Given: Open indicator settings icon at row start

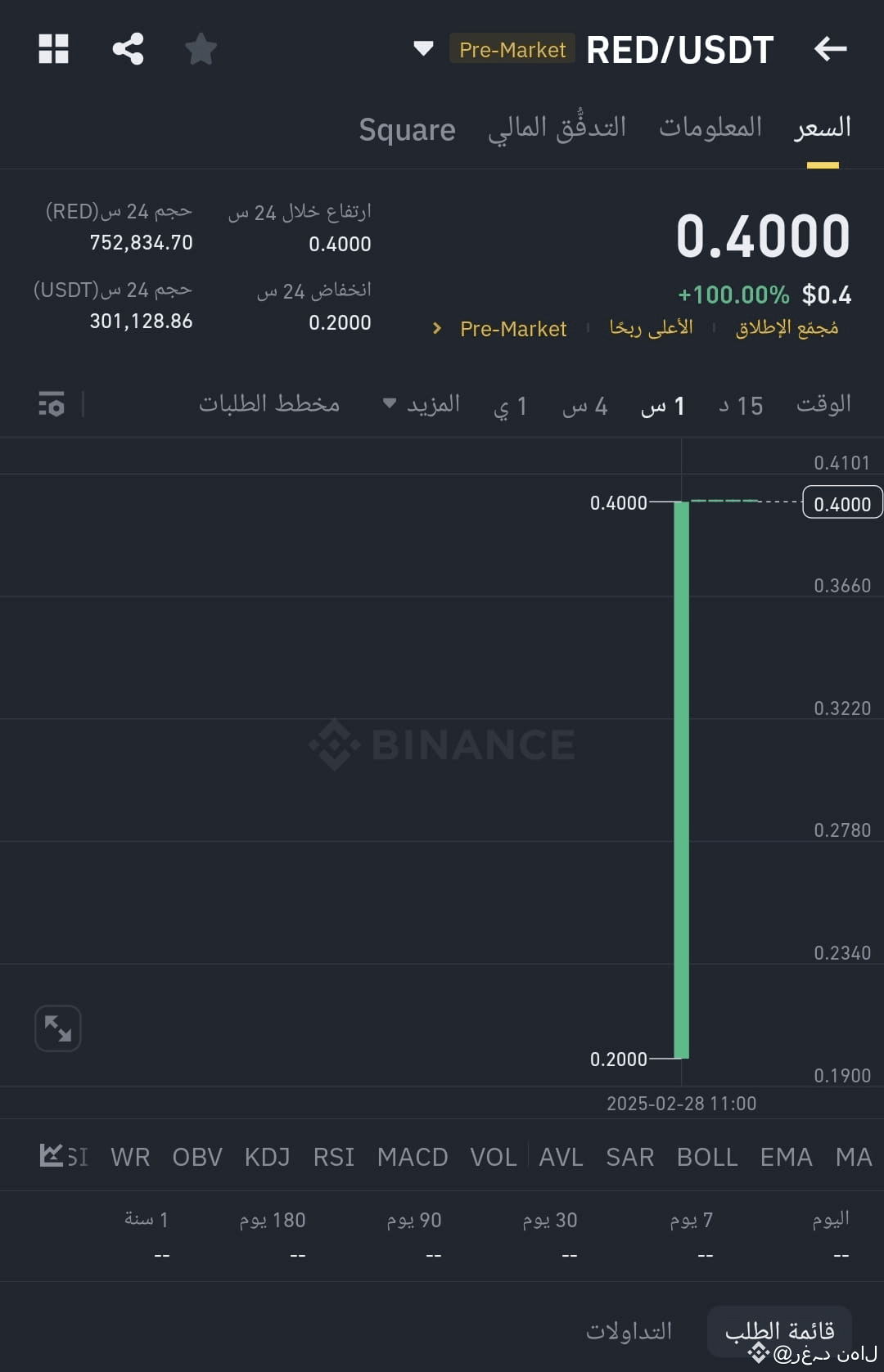Looking at the screenshot, I should click(x=52, y=1156).
